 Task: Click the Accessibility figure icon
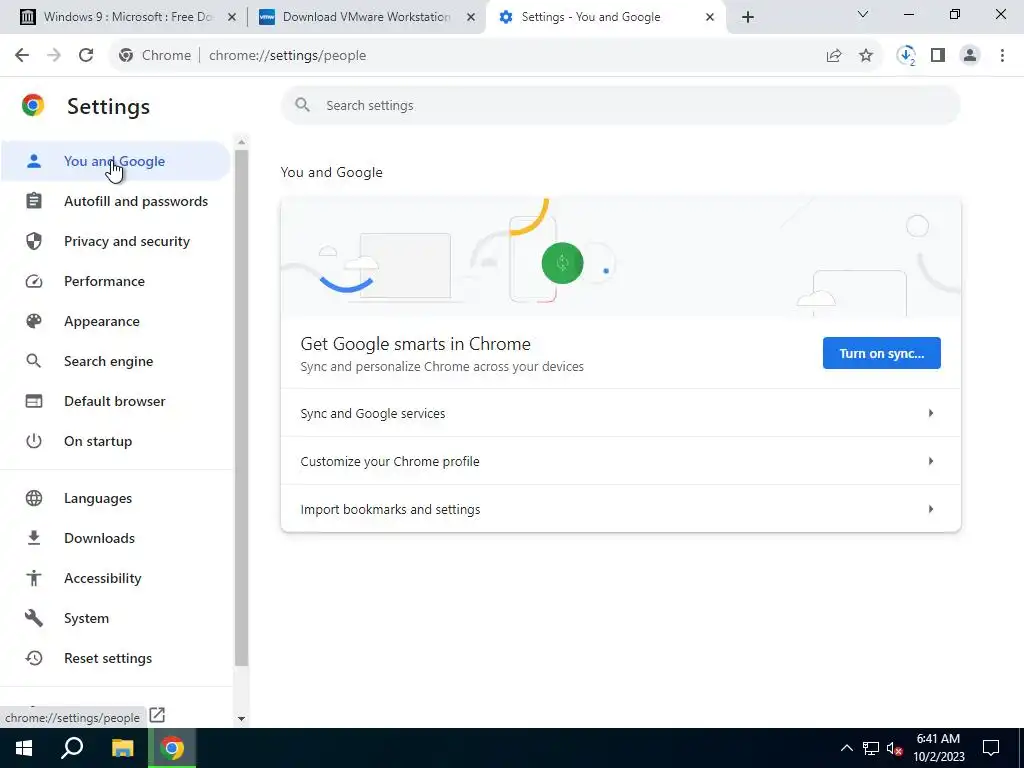tap(34, 578)
